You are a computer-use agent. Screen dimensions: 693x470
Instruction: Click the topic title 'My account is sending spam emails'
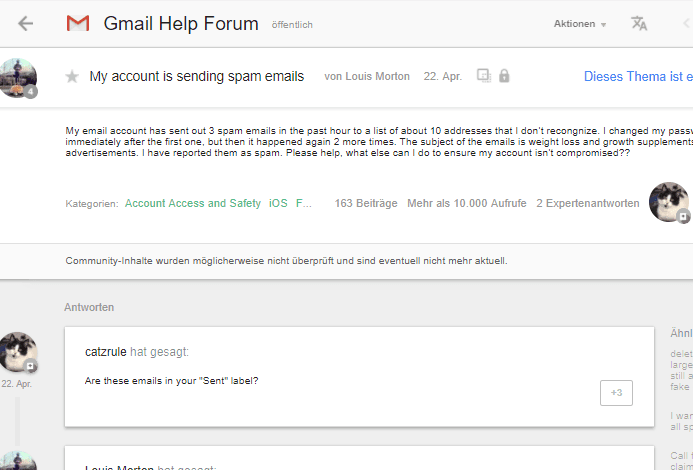click(197, 76)
